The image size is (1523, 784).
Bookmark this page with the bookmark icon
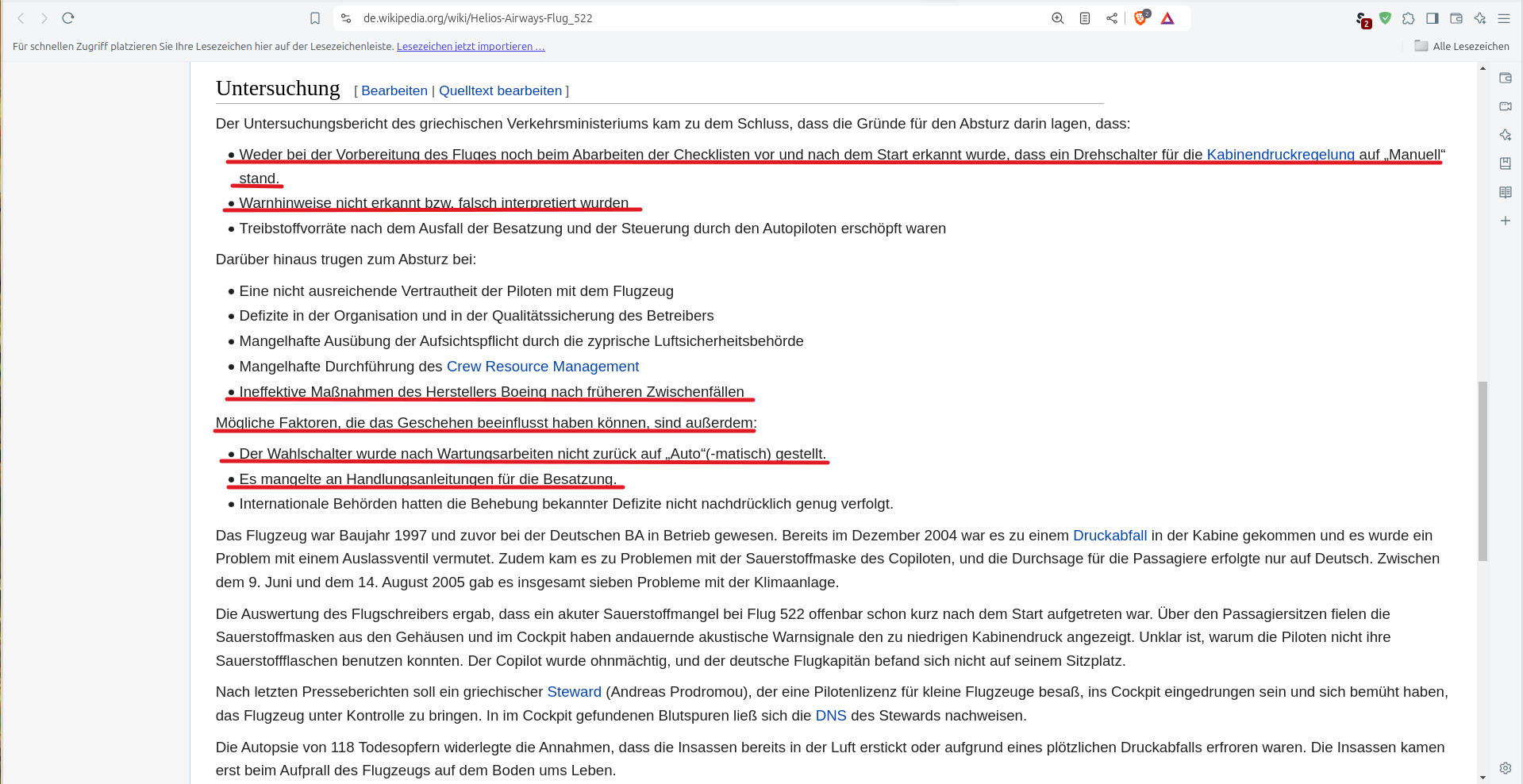coord(315,18)
